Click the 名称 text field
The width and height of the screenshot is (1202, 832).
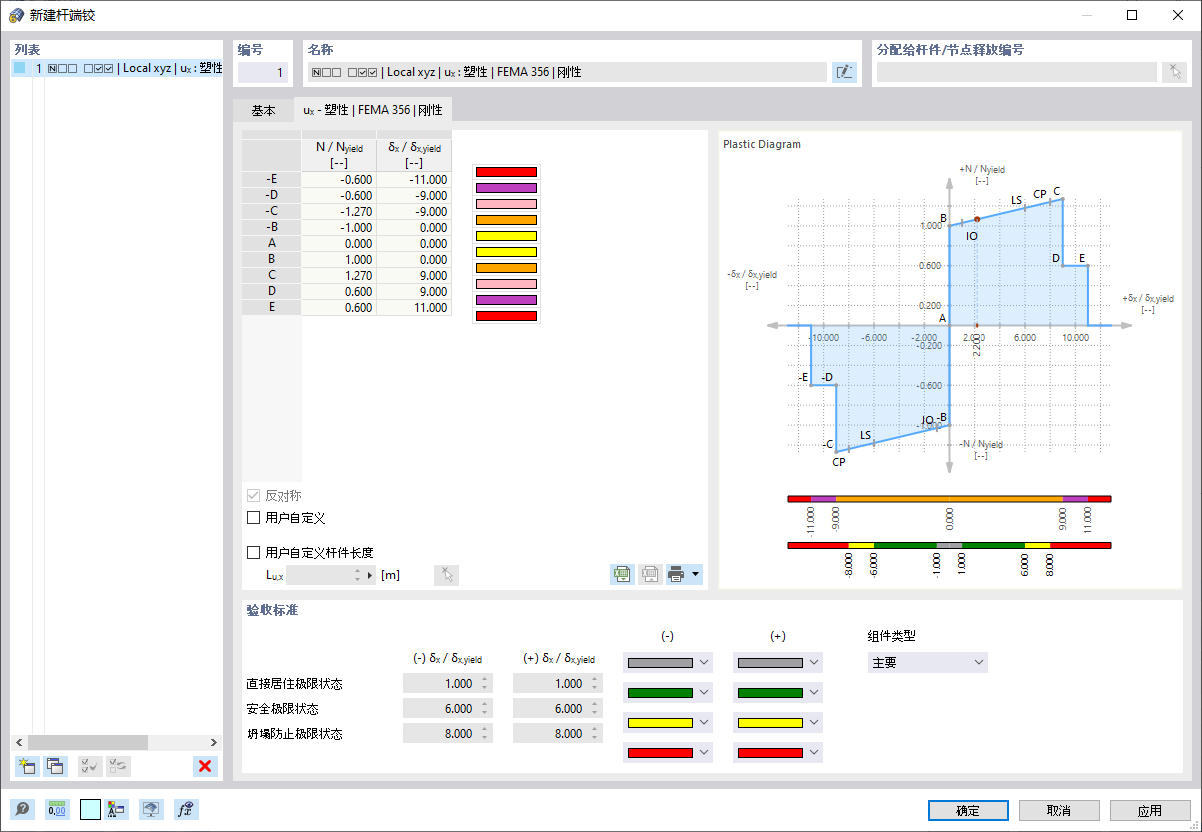566,72
